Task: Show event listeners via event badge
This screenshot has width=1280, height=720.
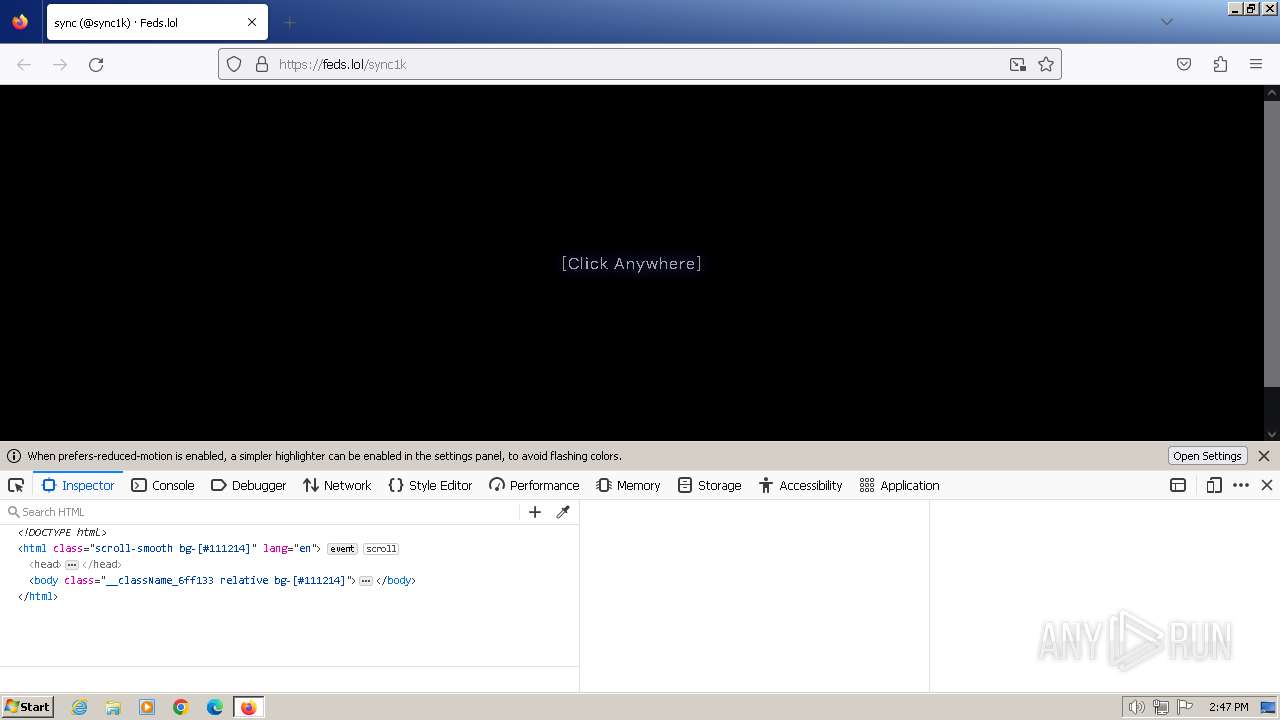Action: (x=342, y=549)
